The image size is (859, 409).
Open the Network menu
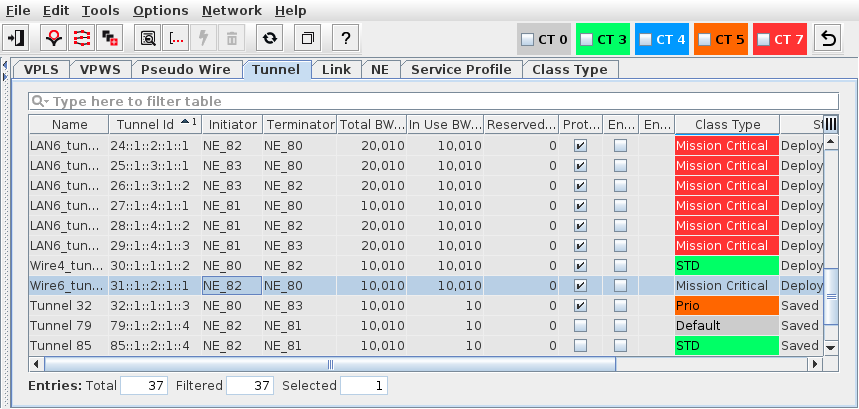pos(231,10)
